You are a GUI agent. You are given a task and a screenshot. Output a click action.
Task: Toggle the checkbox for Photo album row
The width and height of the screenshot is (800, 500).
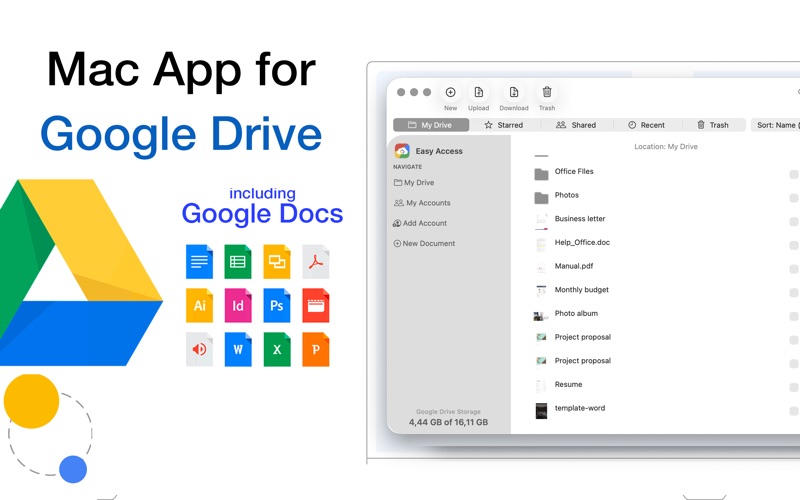click(x=794, y=316)
